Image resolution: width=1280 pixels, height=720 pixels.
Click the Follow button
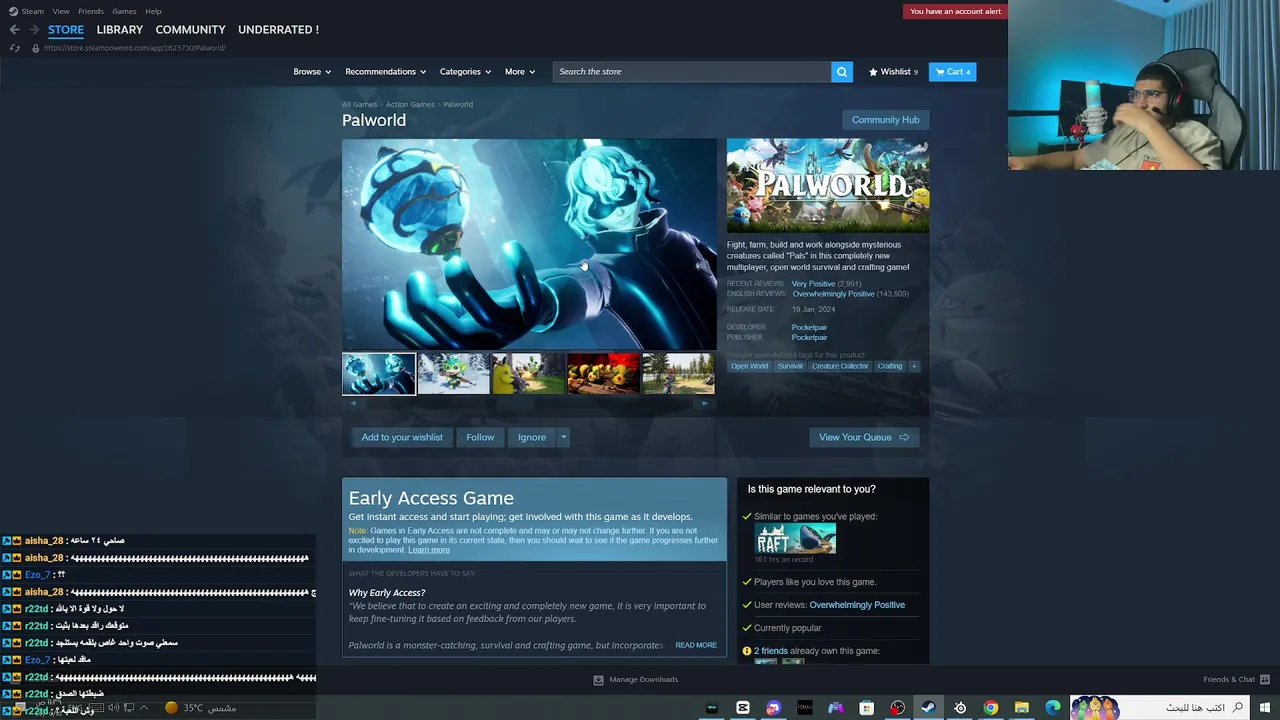tap(480, 437)
